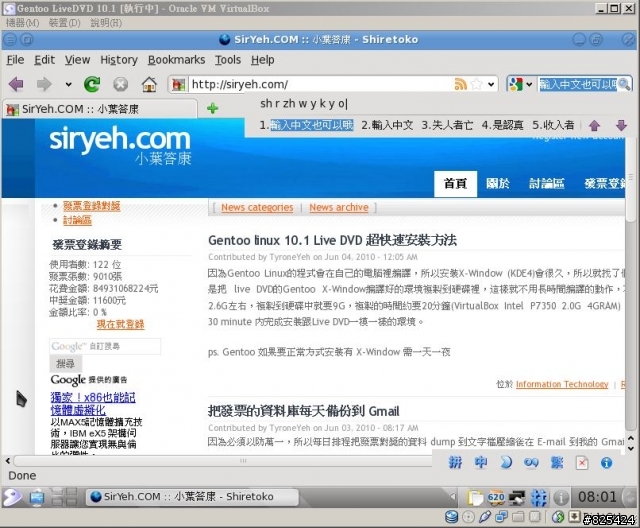The width and height of the screenshot is (640, 528).
Task: Click the IME panel red X icon
Action: (x=582, y=463)
